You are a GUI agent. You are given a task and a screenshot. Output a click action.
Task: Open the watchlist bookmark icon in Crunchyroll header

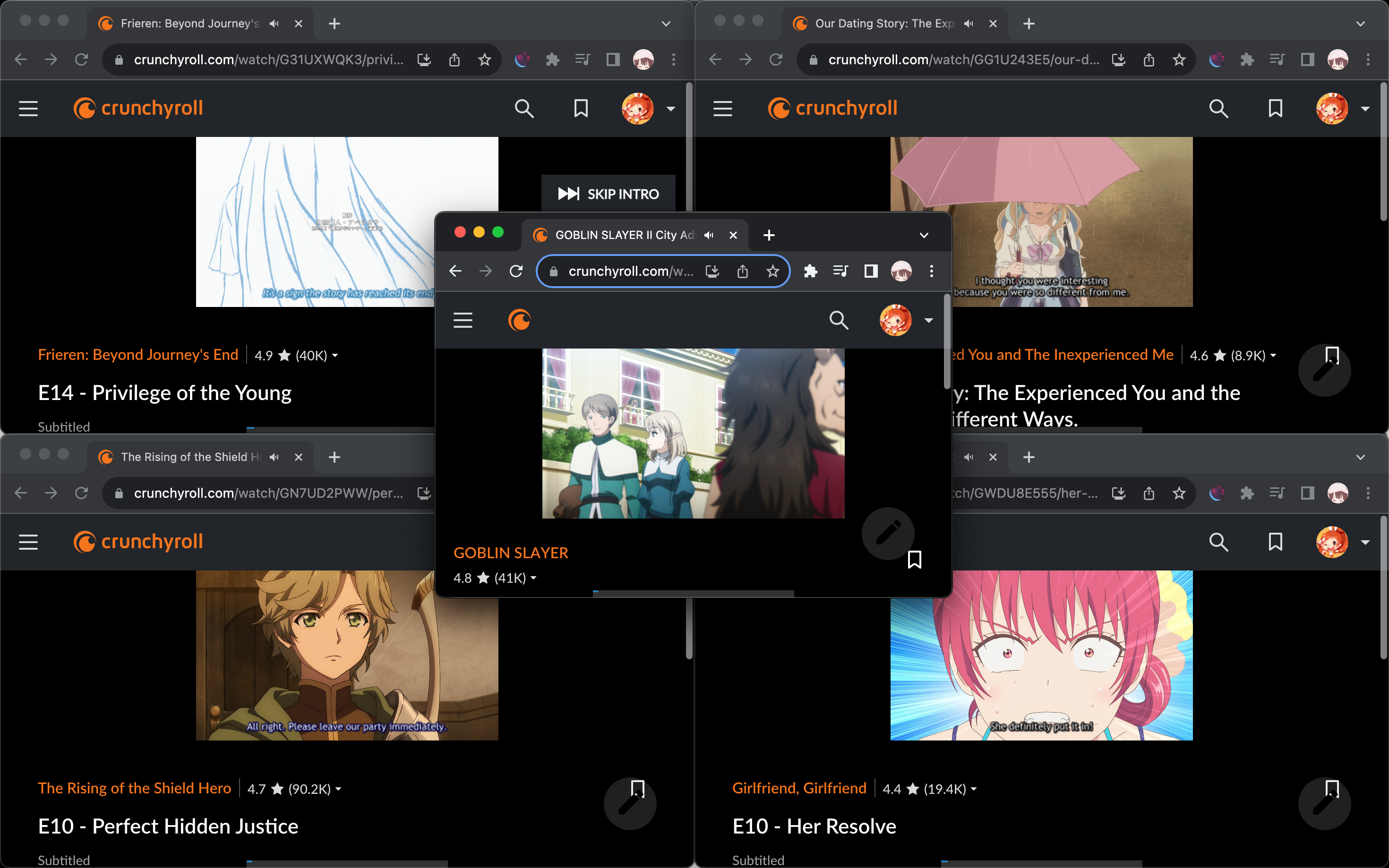(x=580, y=108)
